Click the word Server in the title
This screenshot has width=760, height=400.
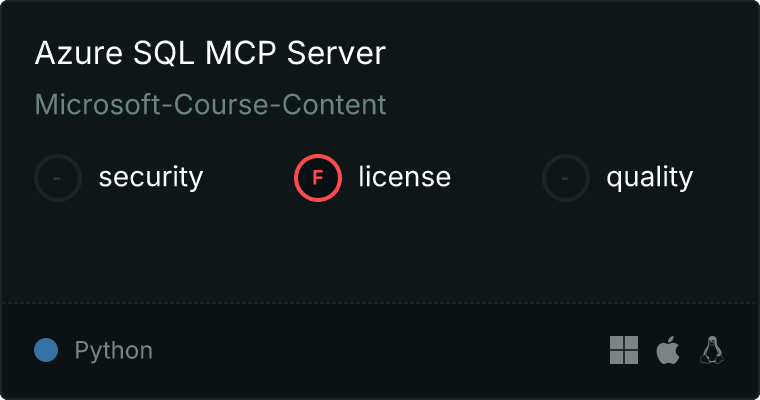(336, 52)
